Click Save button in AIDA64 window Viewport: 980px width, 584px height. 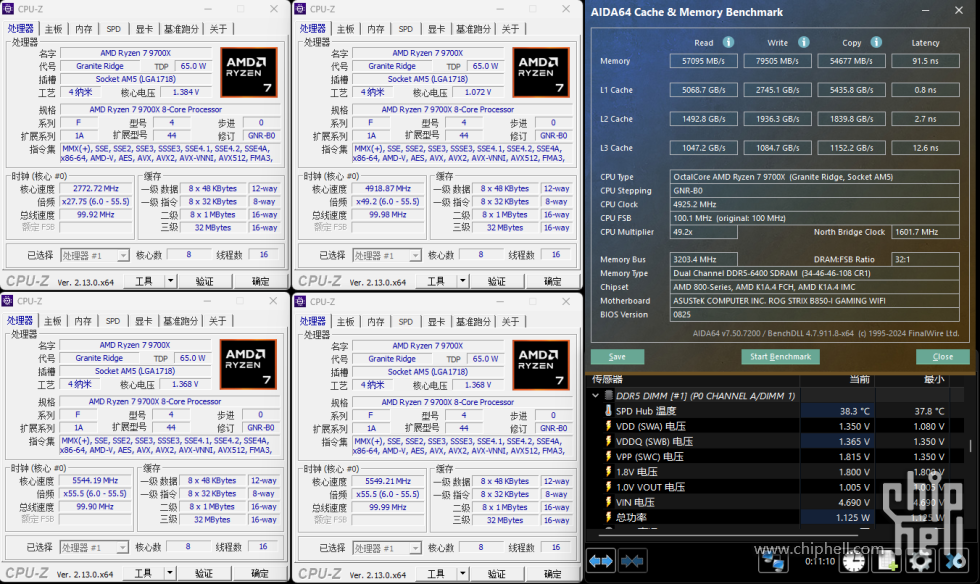coord(617,356)
